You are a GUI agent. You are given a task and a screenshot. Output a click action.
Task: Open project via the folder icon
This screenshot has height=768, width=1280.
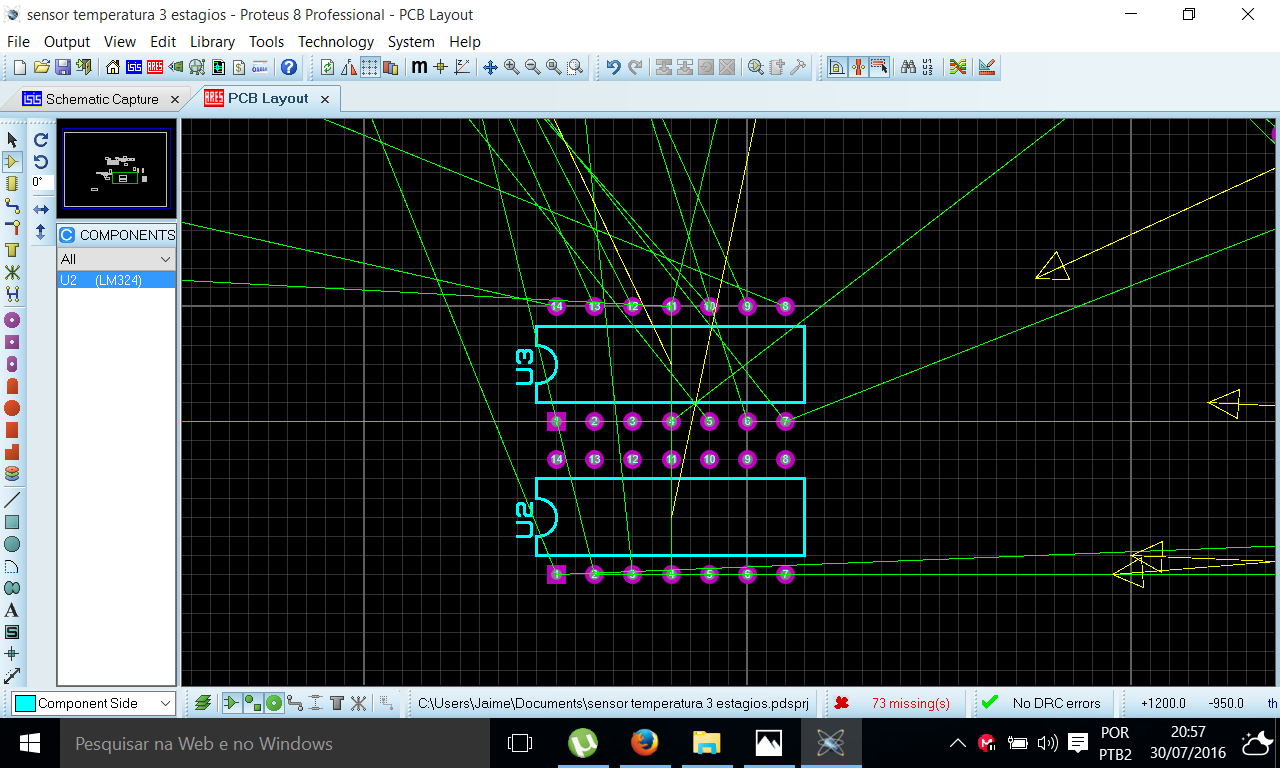pyautogui.click(x=41, y=67)
